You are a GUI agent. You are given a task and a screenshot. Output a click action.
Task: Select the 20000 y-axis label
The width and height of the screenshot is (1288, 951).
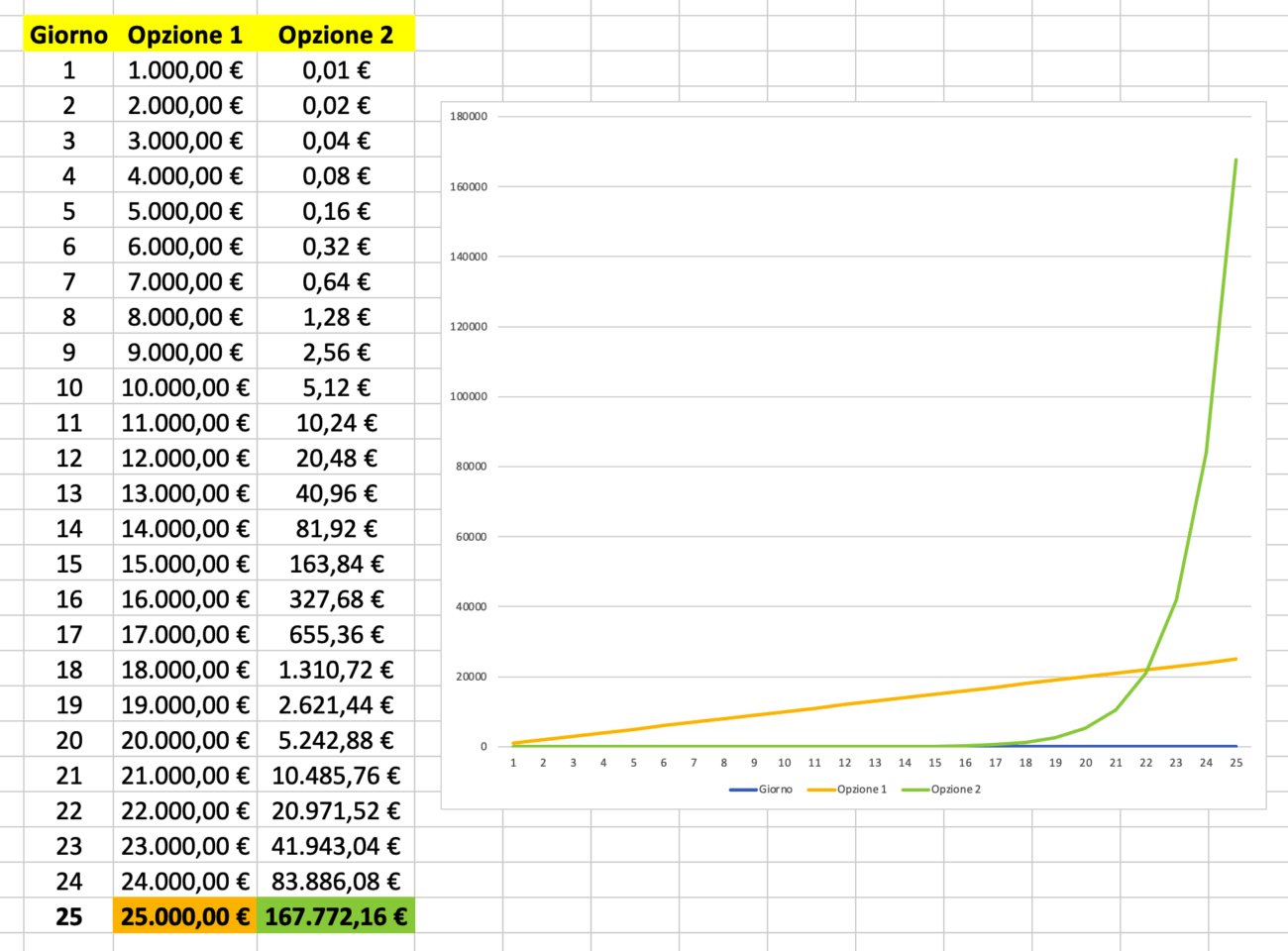pyautogui.click(x=471, y=677)
